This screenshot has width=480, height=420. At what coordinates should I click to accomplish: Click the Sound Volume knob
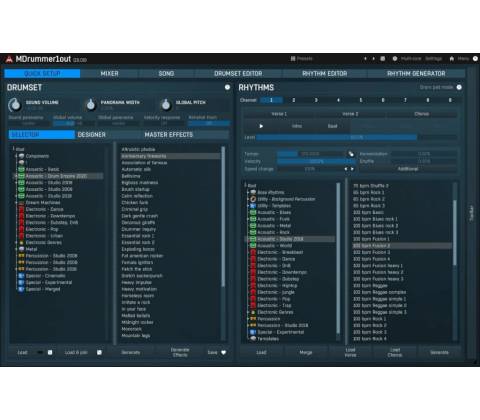(15, 105)
